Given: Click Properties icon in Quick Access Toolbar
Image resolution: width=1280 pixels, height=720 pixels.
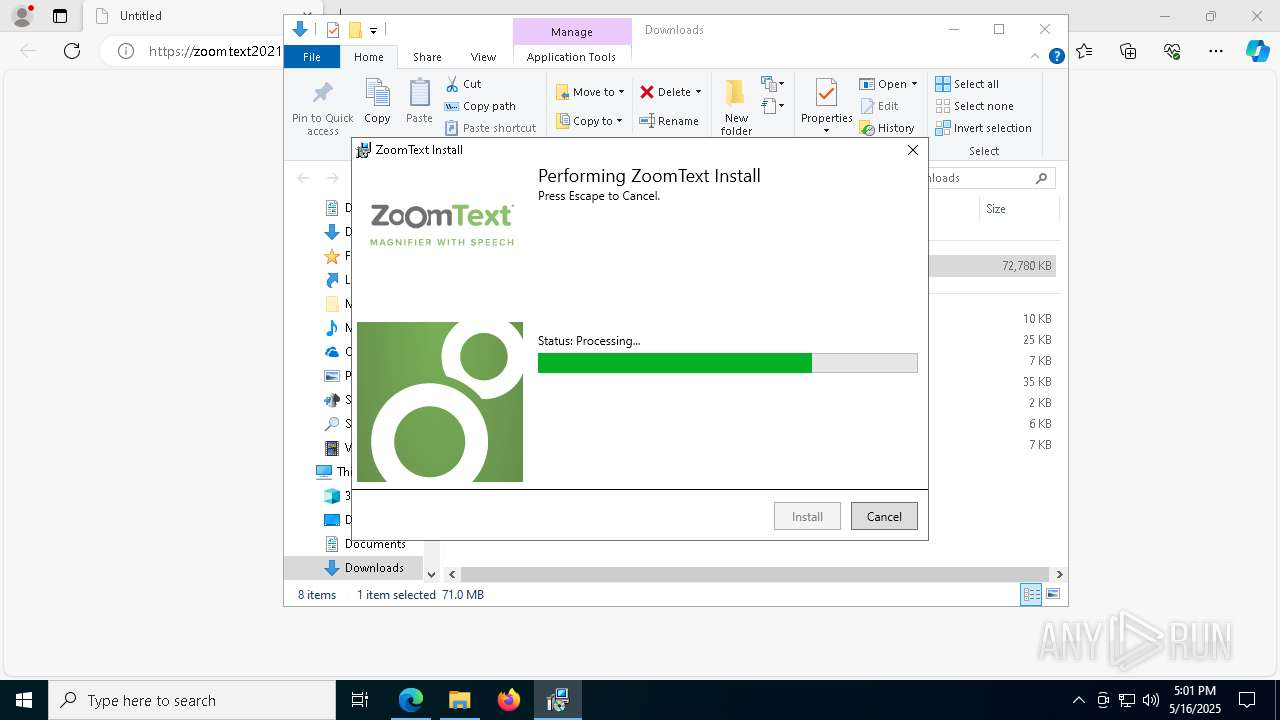Looking at the screenshot, I should [333, 30].
